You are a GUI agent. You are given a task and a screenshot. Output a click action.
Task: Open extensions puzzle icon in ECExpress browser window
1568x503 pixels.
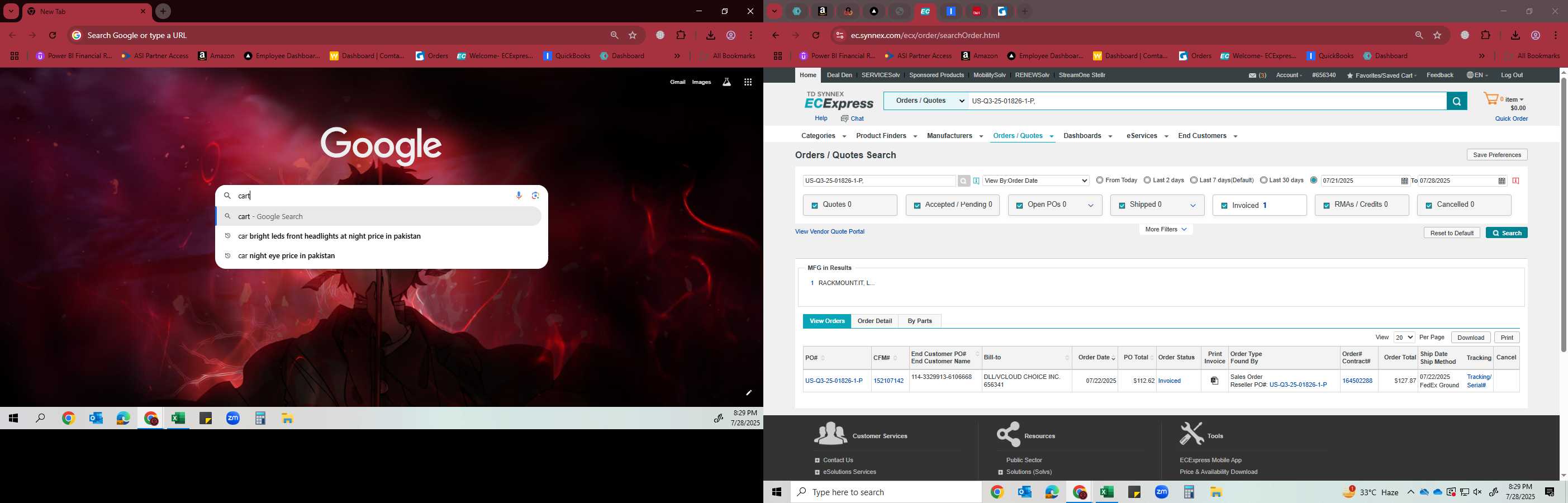click(1486, 35)
